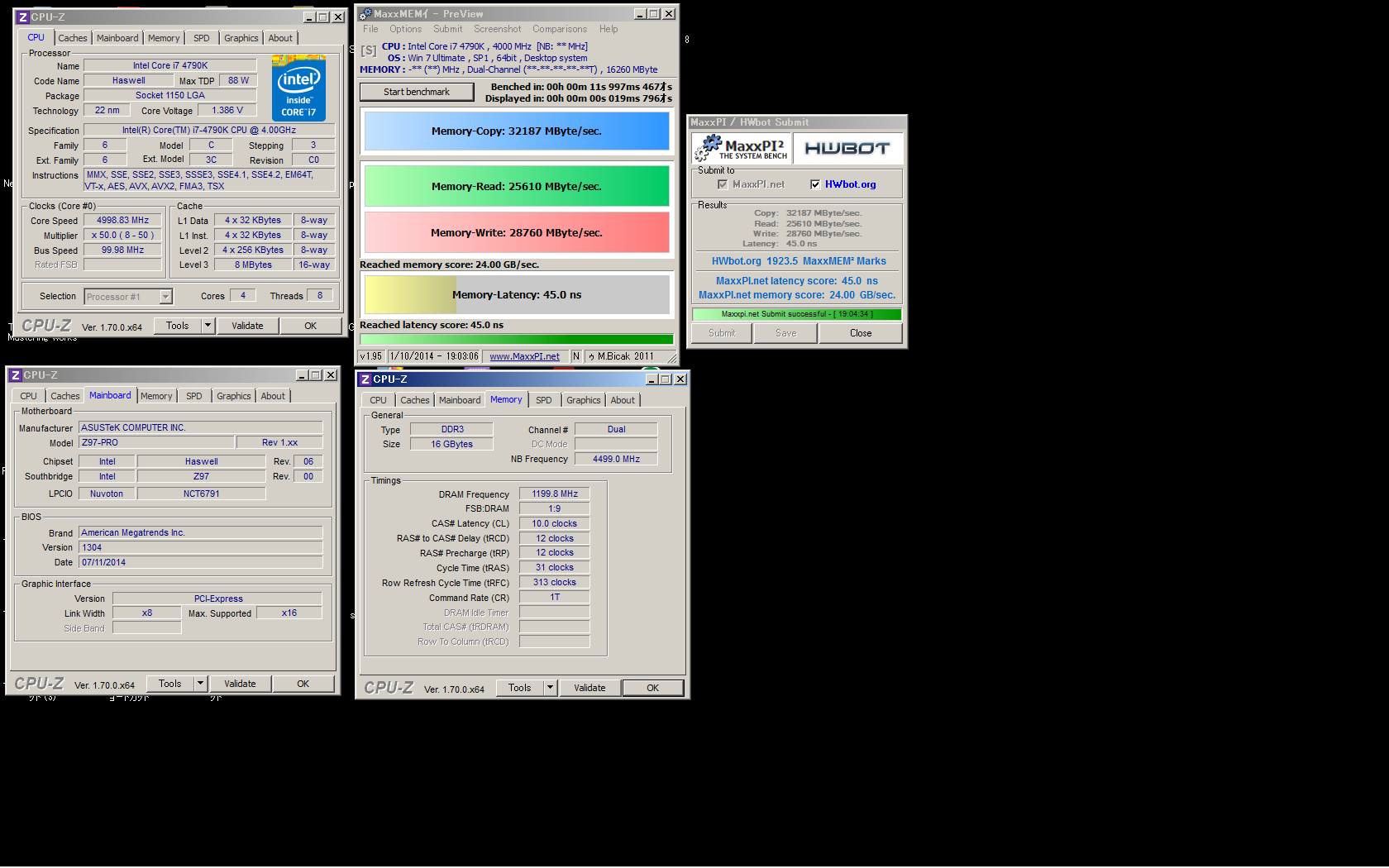Click the Intel Core i7 4790K name field
This screenshot has height=868, width=1389.
click(170, 65)
